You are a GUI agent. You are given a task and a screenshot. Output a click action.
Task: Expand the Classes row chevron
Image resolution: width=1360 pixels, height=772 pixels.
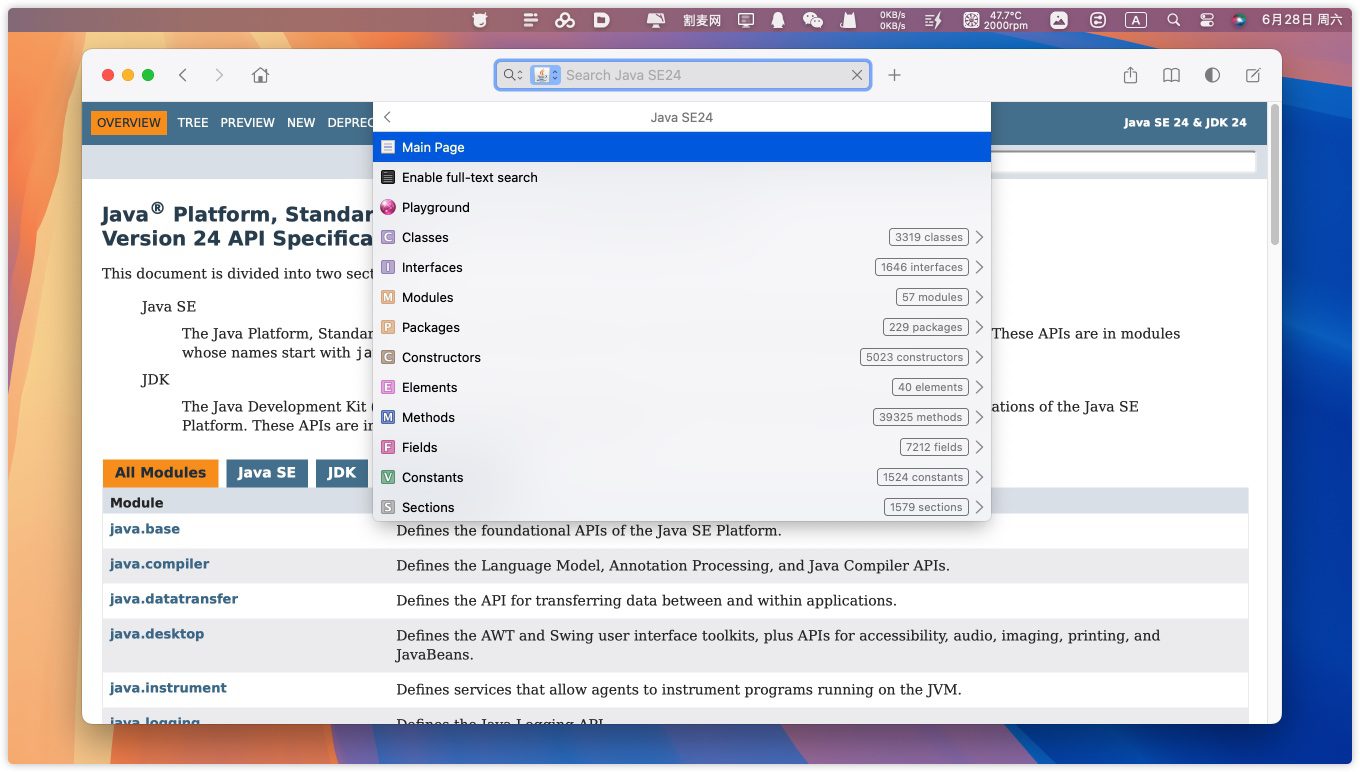click(979, 237)
